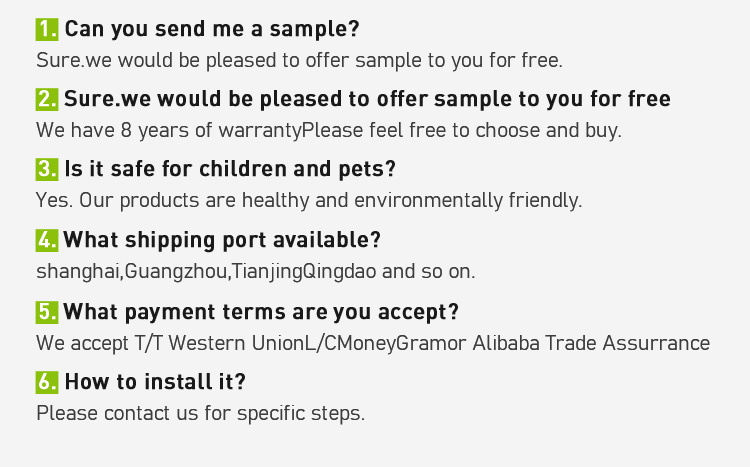
Task: Click the green number 1 badge
Action: pos(47,29)
